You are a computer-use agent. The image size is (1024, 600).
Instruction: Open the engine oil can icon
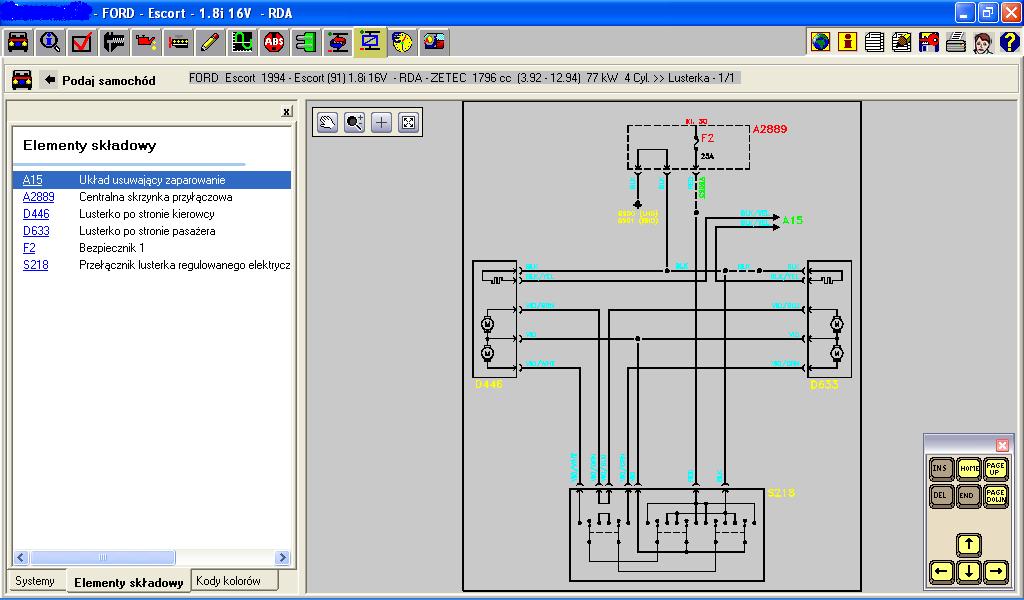pyautogui.click(x=147, y=42)
